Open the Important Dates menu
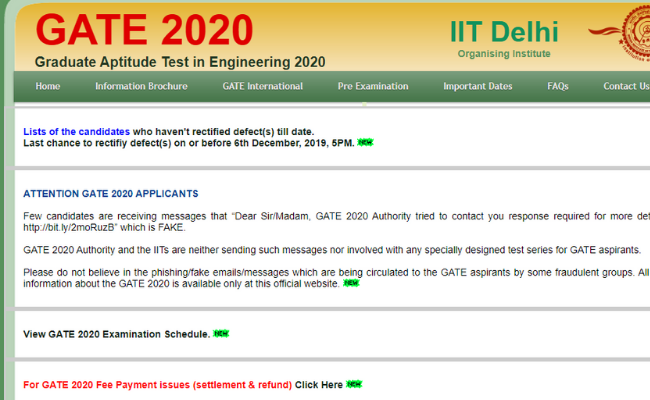This screenshot has width=650, height=400. pos(477,86)
